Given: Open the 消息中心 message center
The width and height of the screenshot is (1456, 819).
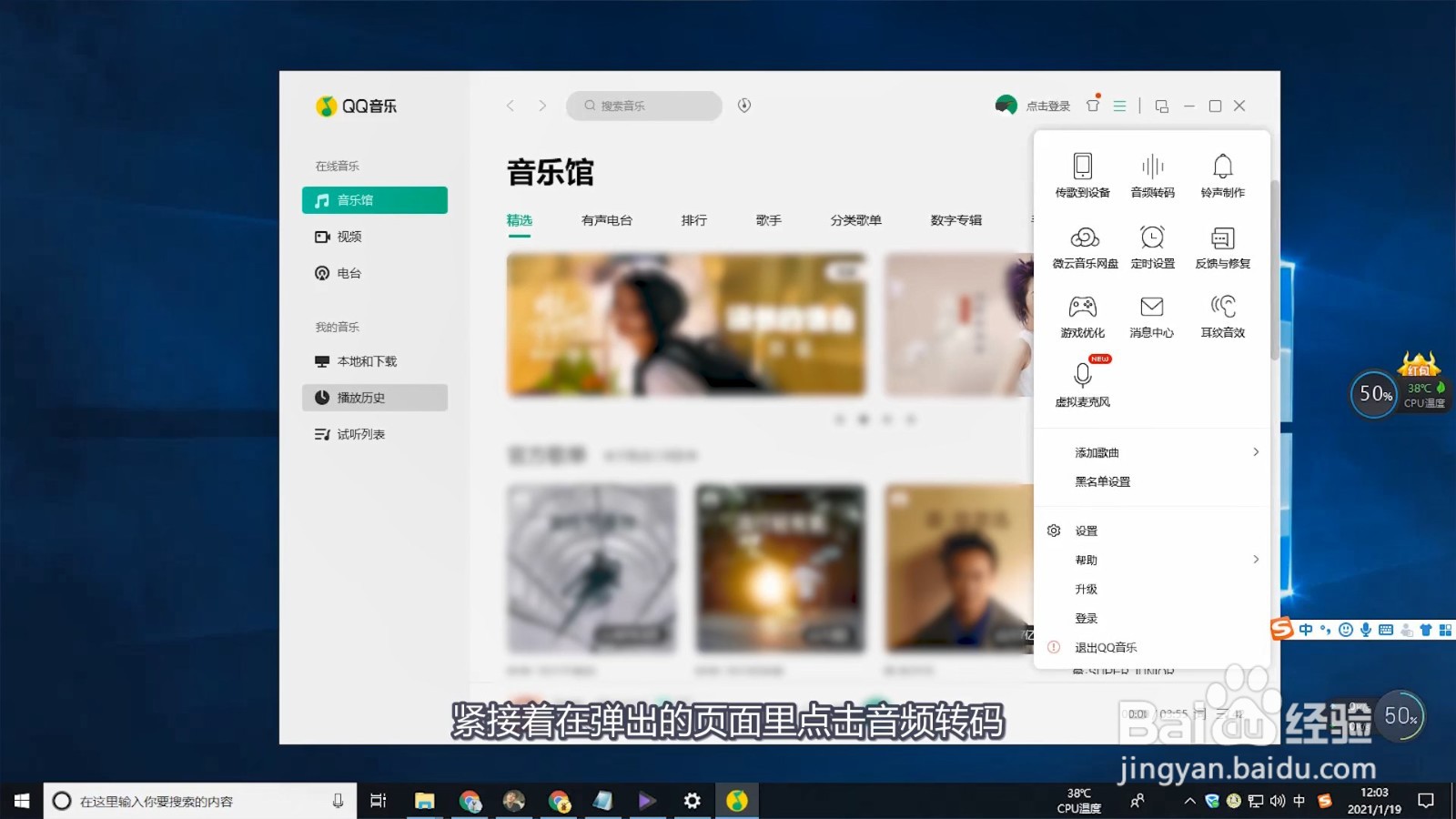Looking at the screenshot, I should point(1151,316).
